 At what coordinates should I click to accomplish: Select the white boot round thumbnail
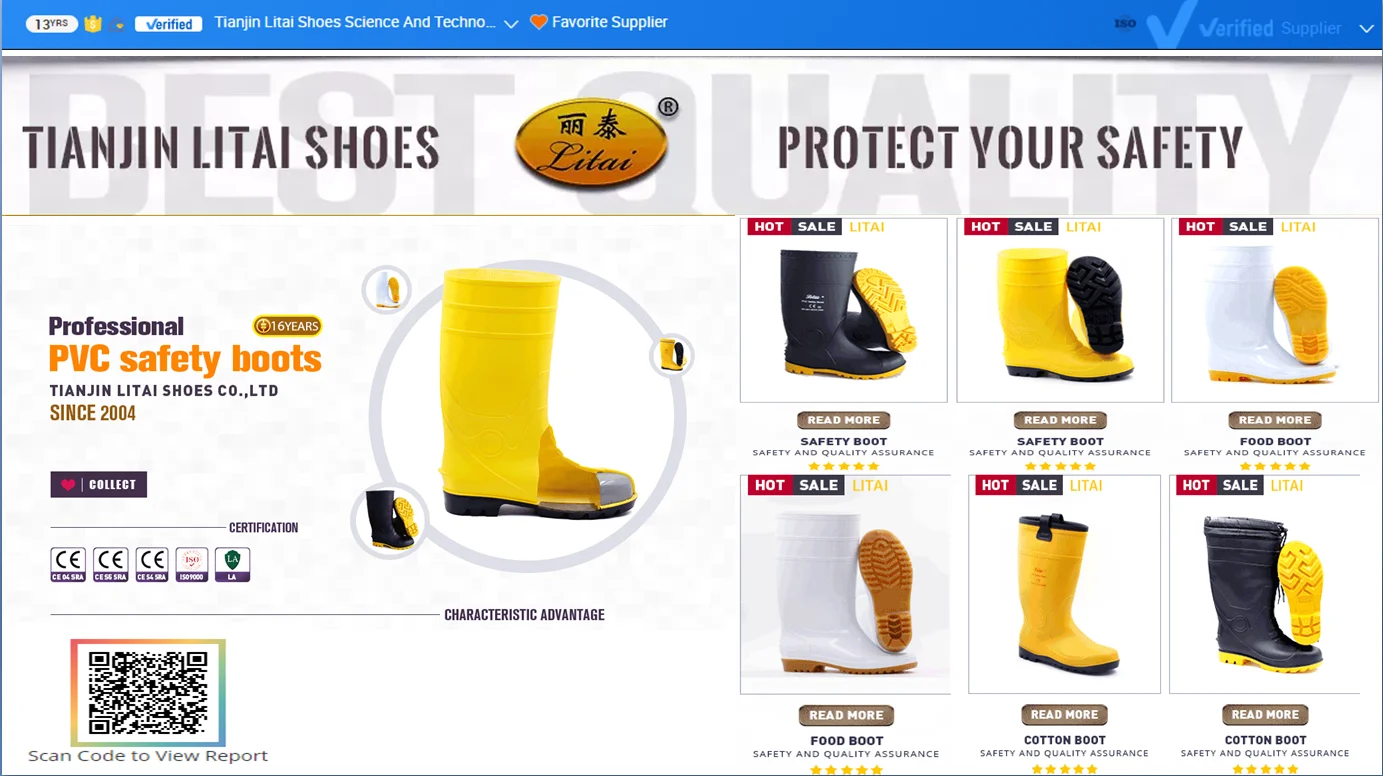[x=387, y=289]
